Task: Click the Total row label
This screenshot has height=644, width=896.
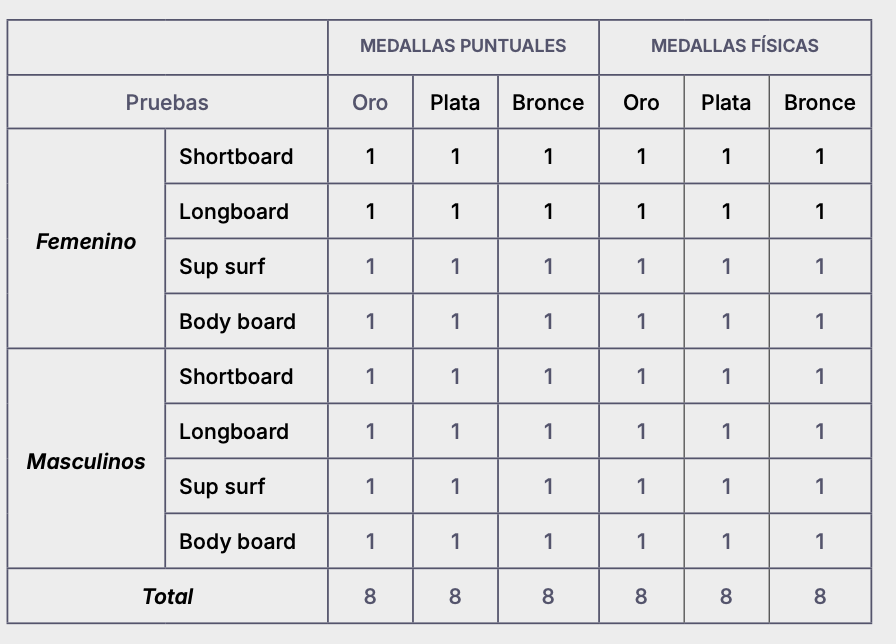Action: [x=168, y=596]
